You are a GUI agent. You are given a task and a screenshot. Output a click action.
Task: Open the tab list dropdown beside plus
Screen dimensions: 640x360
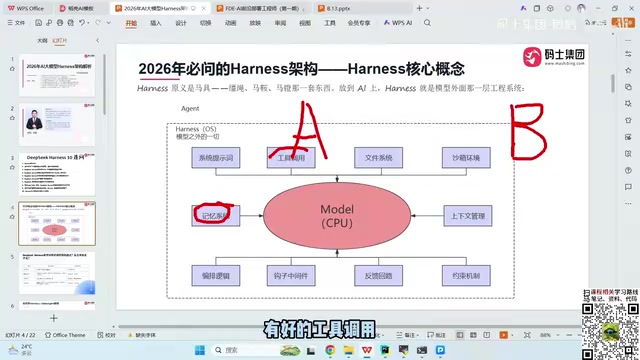[428, 8]
